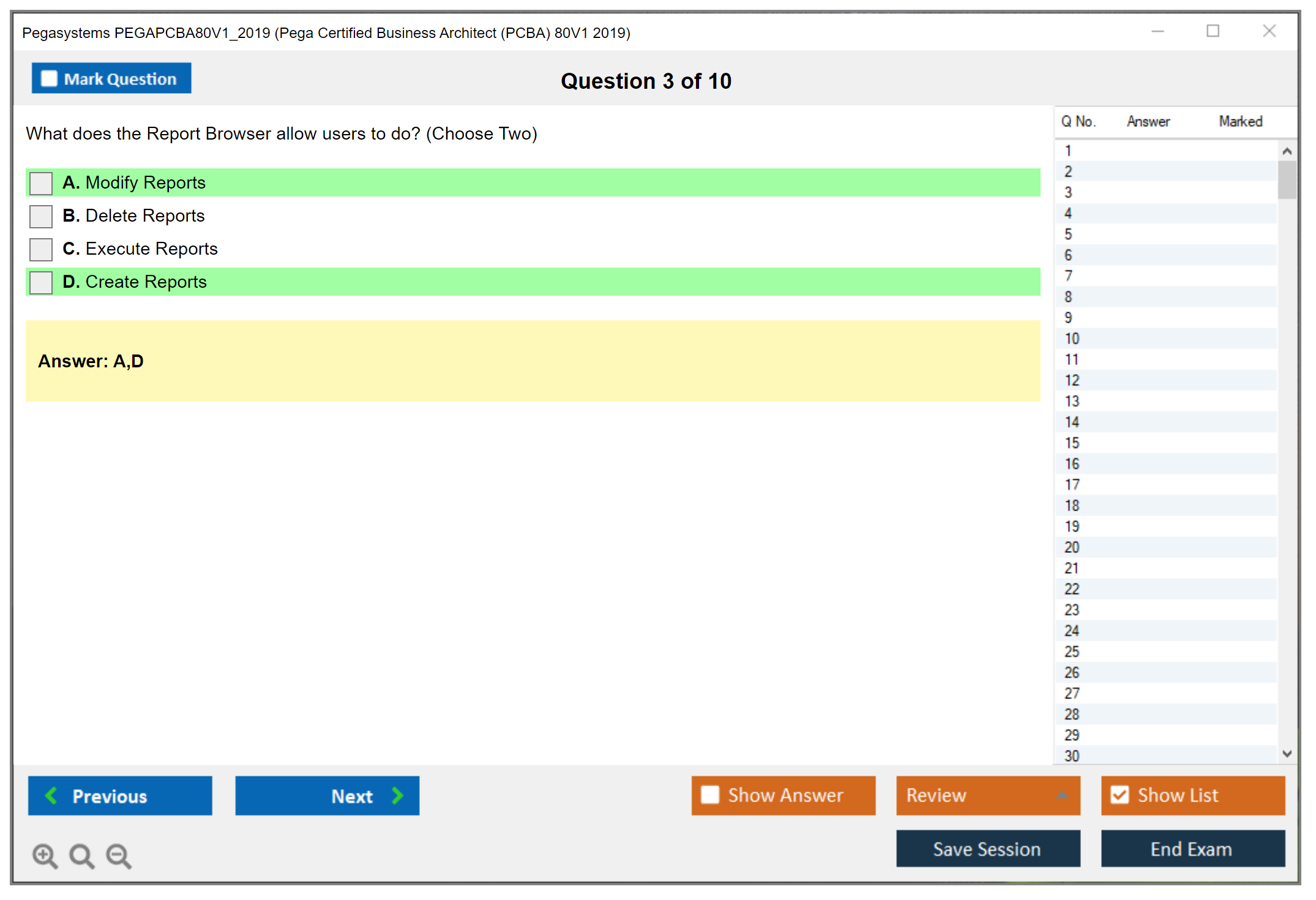Check option A Modify Reports
Image resolution: width=1316 pixels, height=900 pixels.
click(41, 183)
